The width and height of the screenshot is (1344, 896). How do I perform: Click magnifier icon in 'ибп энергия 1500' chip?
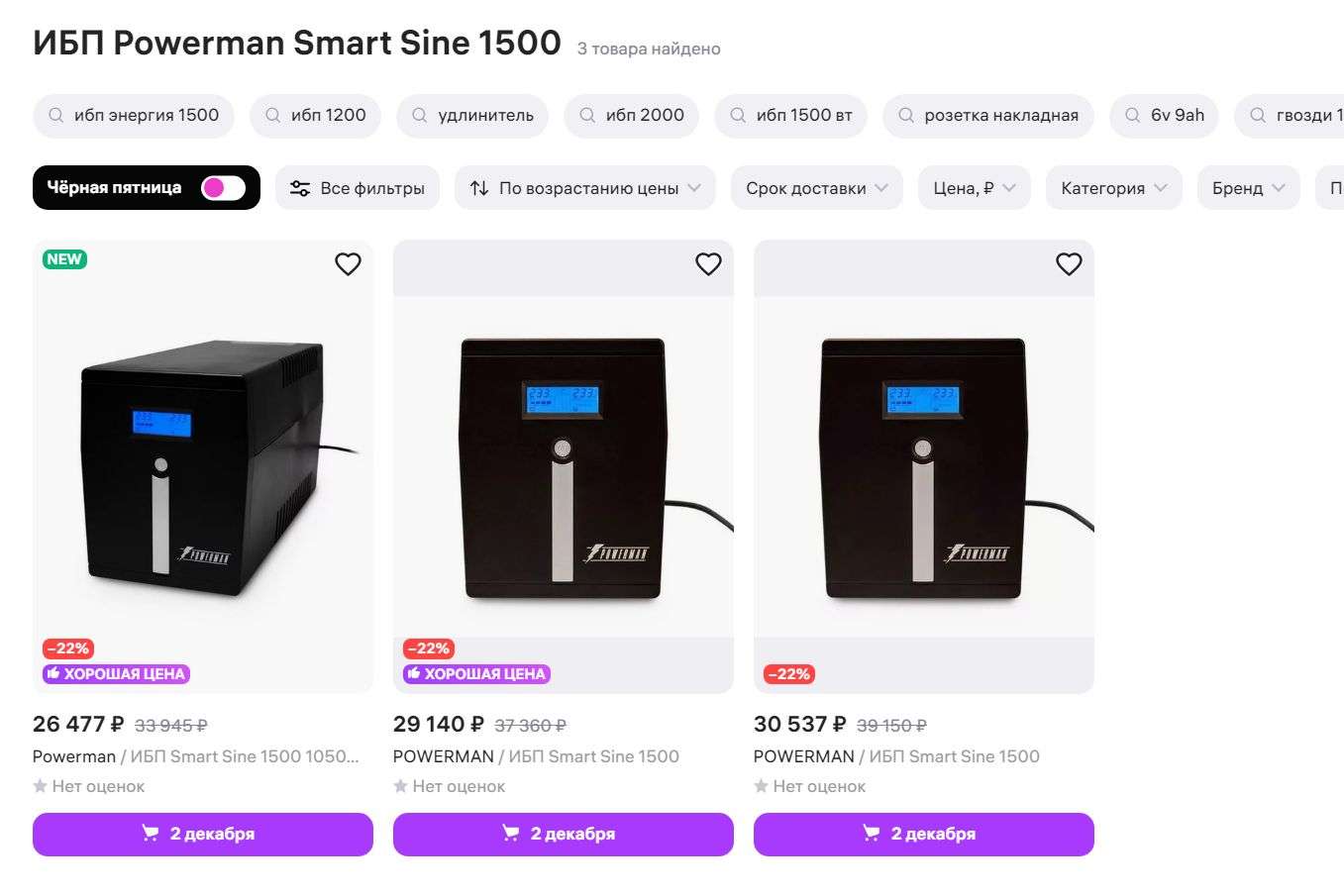click(55, 116)
